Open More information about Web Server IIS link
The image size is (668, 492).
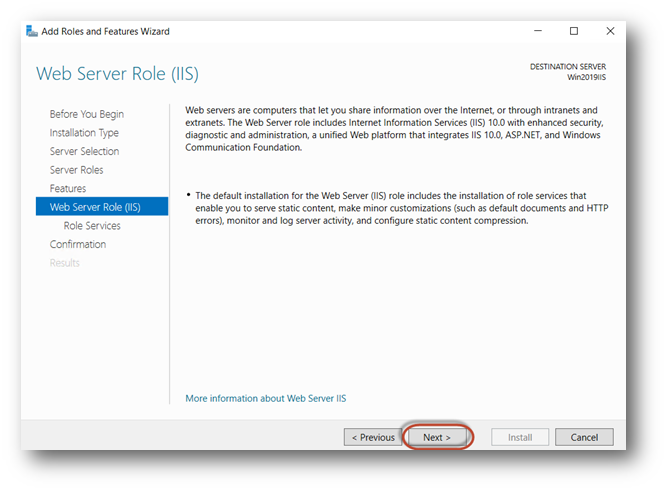tap(265, 398)
